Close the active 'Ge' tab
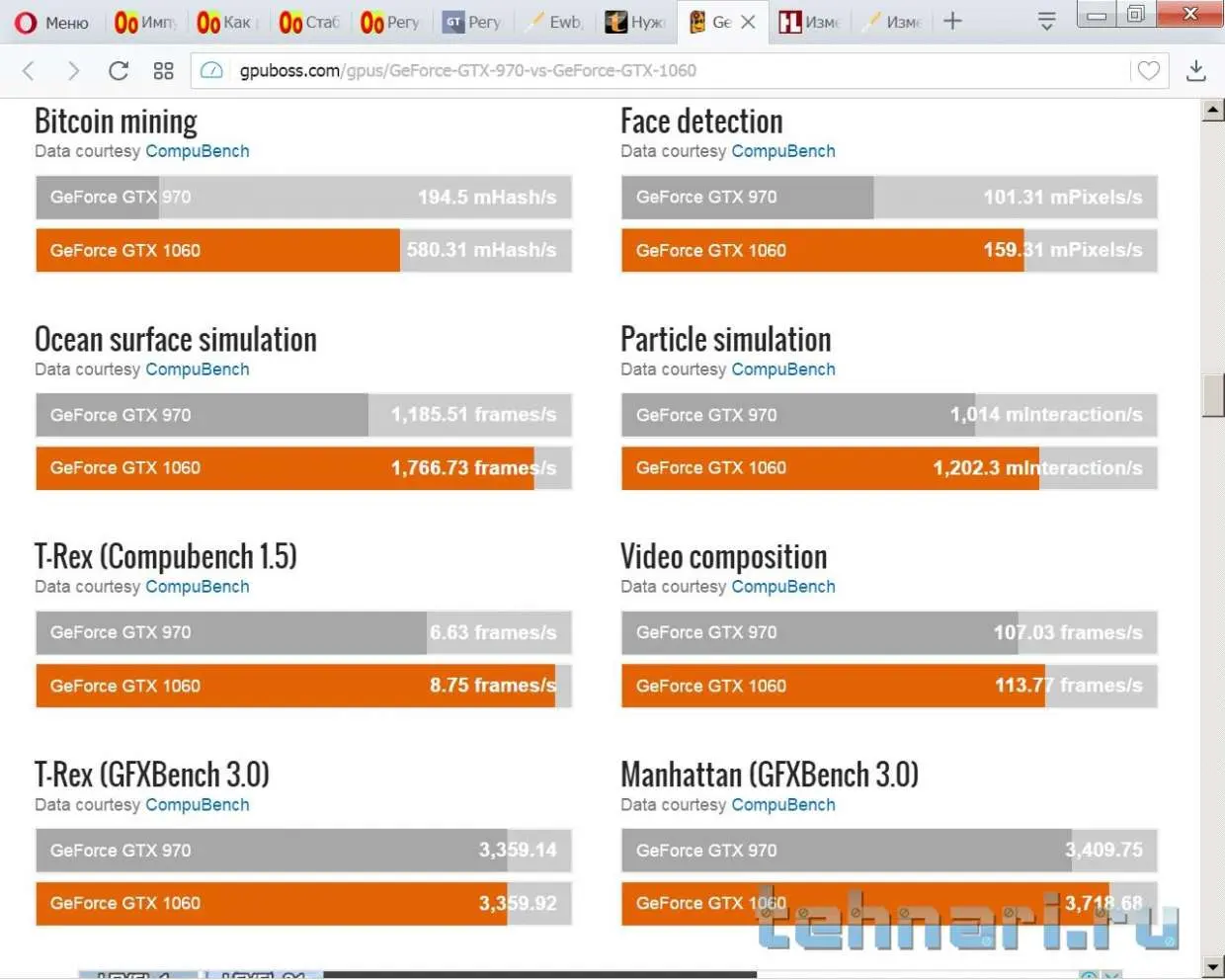The width and height of the screenshot is (1225, 980). [x=748, y=22]
